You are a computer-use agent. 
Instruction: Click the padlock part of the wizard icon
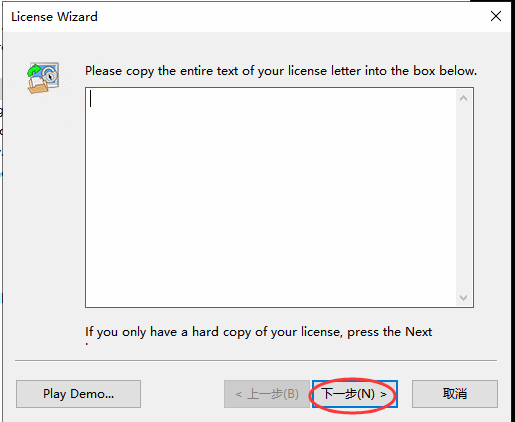pyautogui.click(x=50, y=75)
